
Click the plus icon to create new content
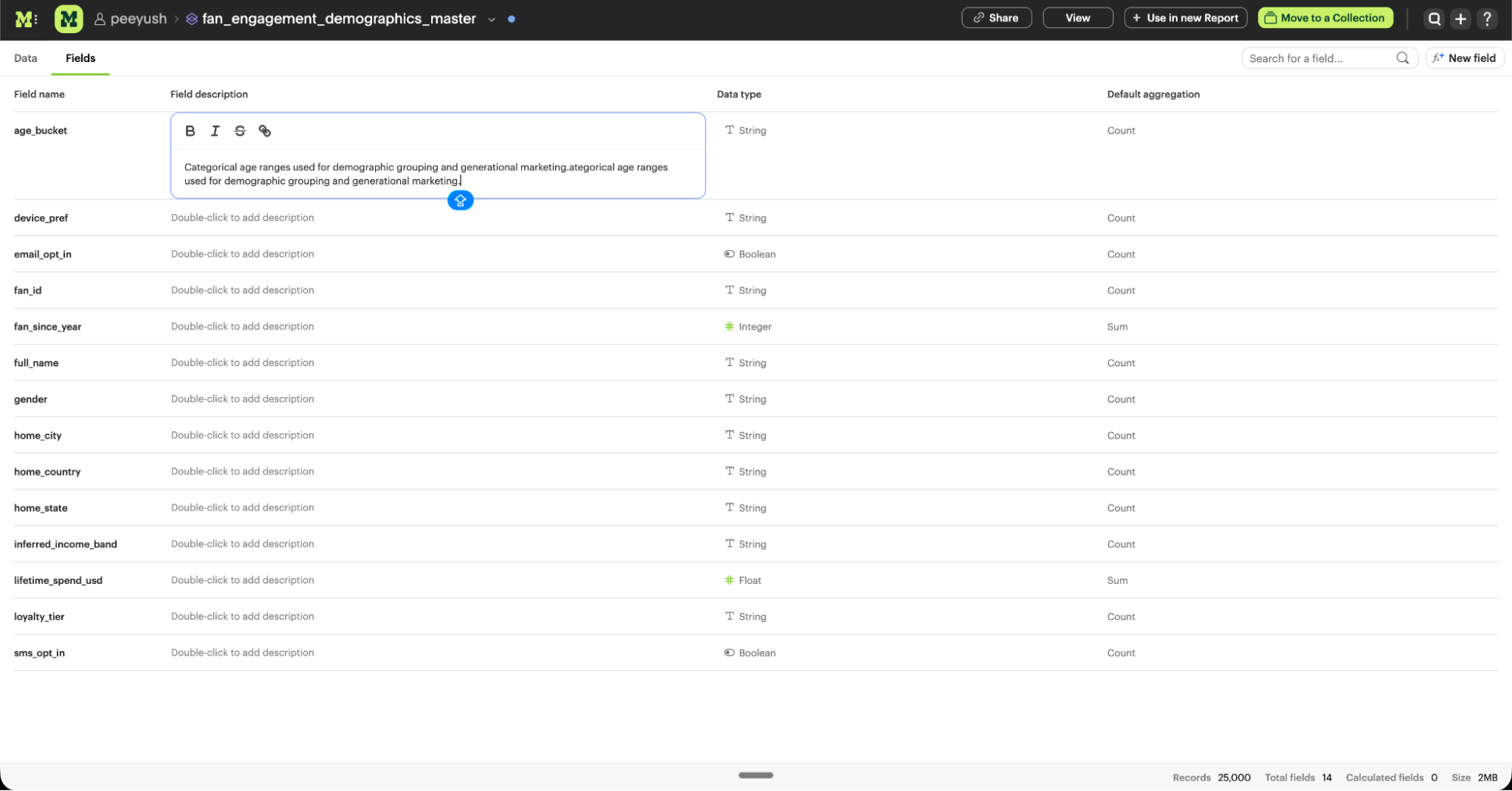pos(1461,18)
